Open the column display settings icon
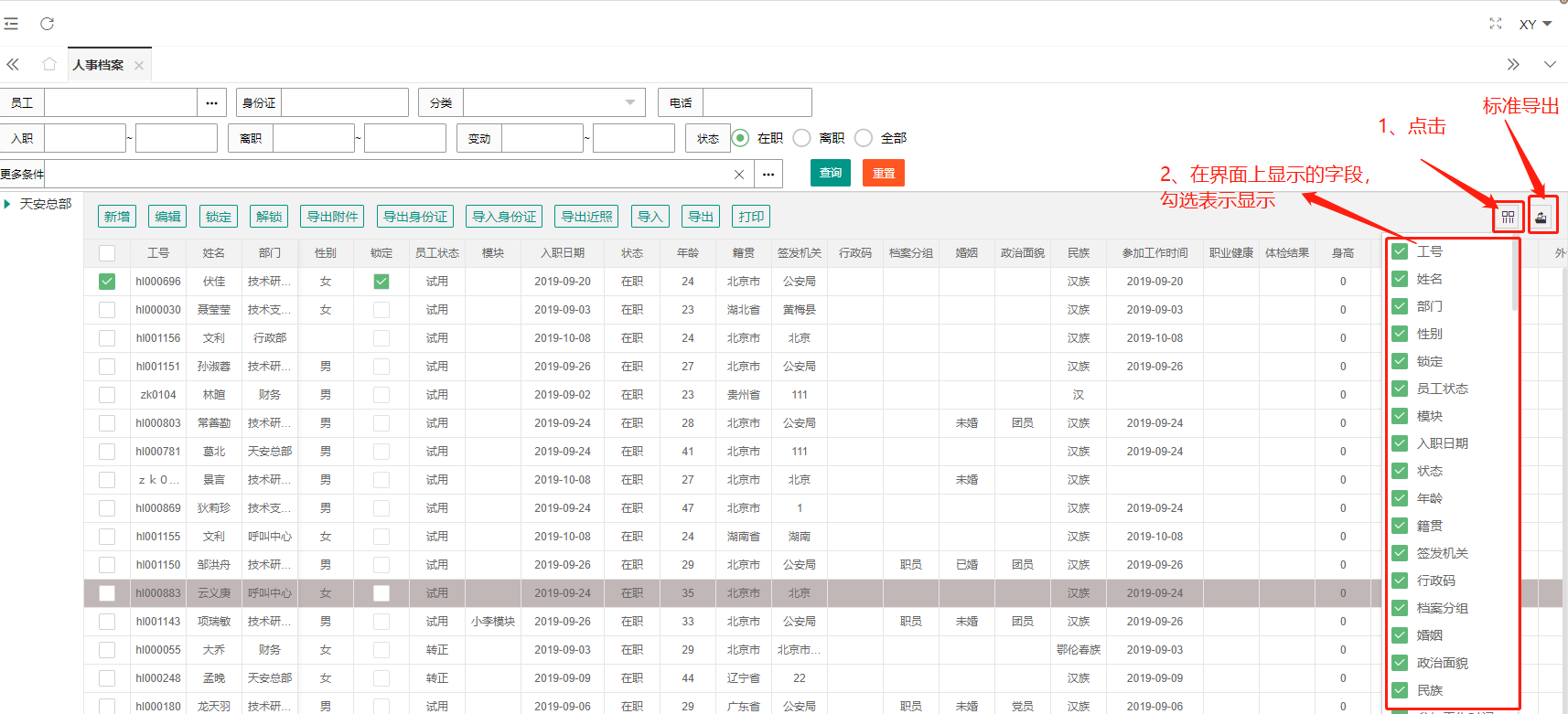The image size is (1568, 714). click(1508, 217)
